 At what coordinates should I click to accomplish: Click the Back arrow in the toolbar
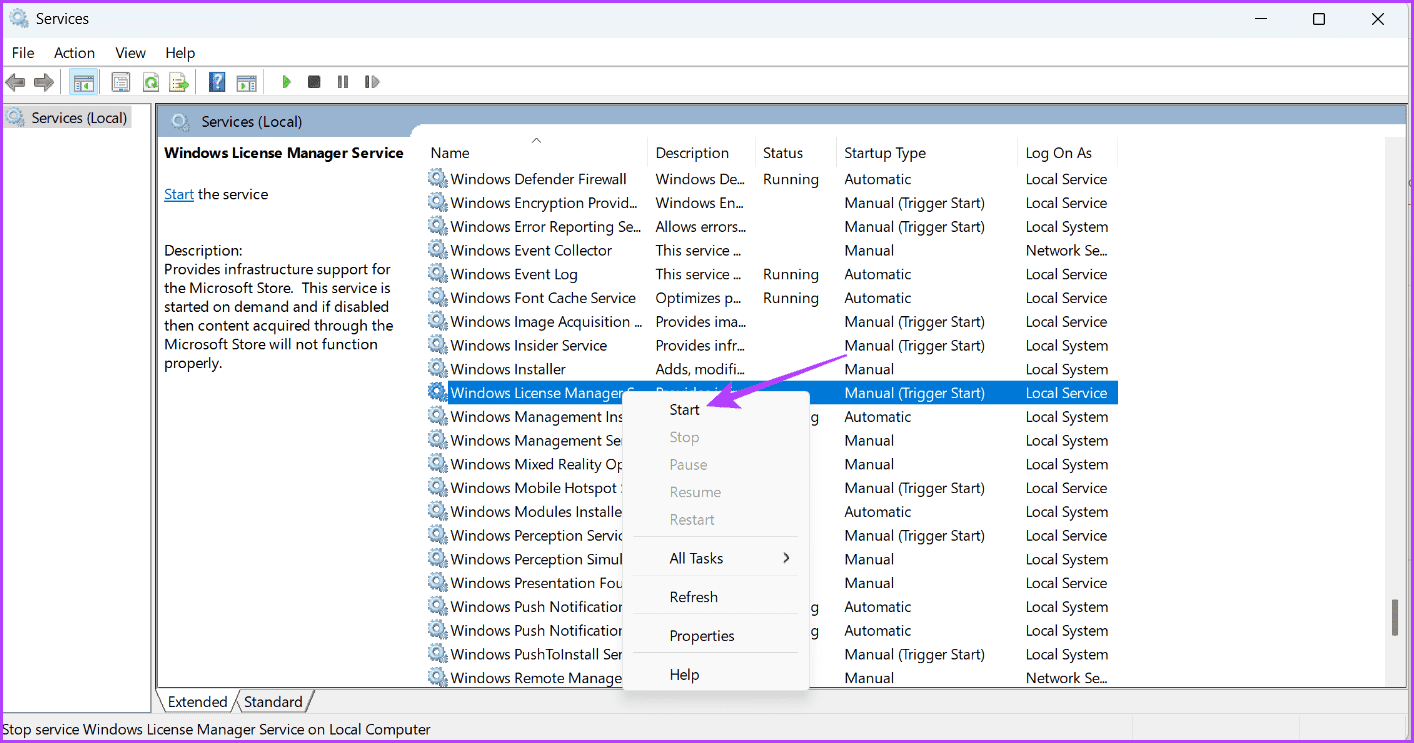tap(15, 82)
